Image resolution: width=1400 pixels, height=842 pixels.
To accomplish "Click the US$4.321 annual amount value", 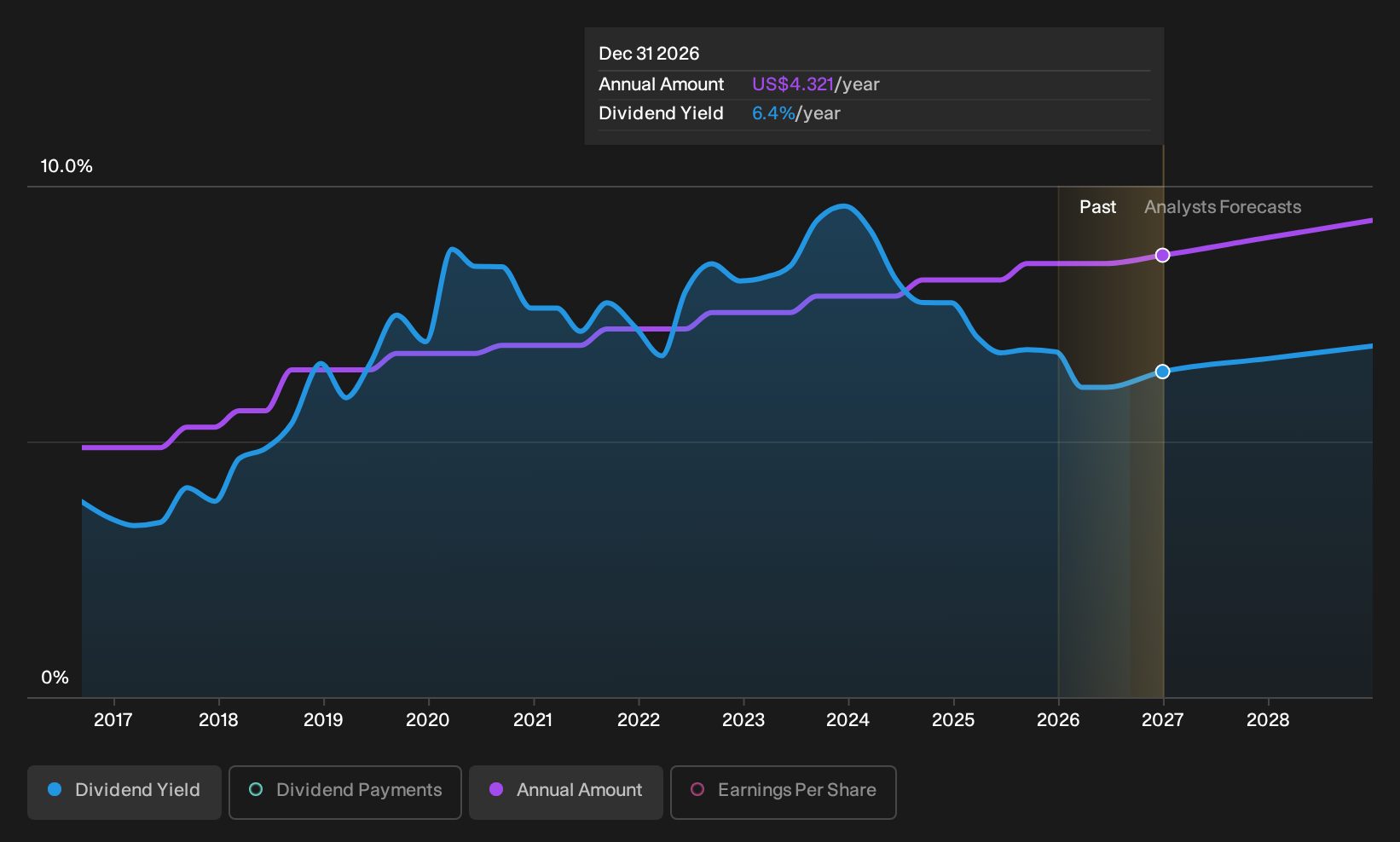I will (x=792, y=84).
